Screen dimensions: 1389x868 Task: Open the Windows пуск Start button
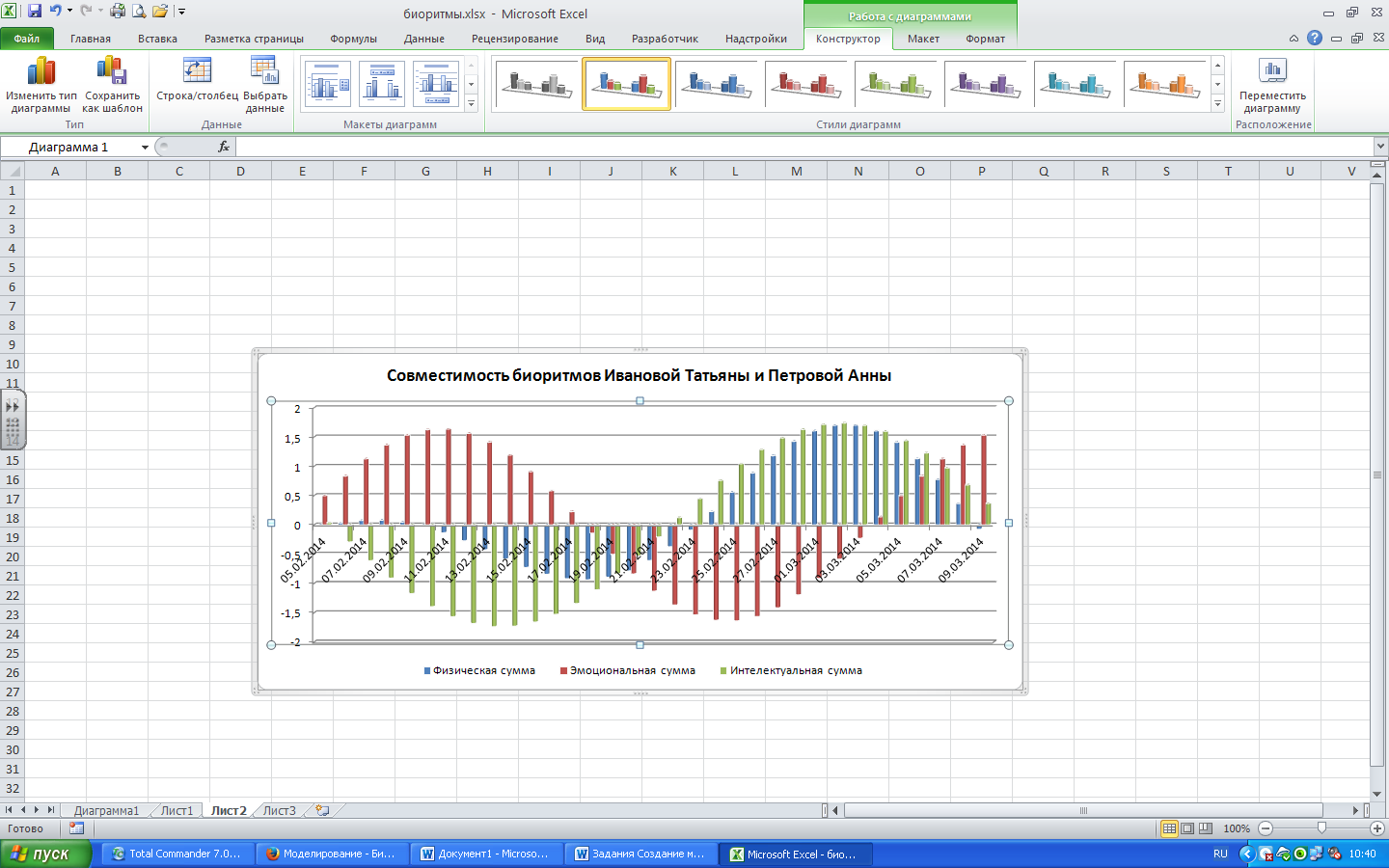tap(45, 854)
